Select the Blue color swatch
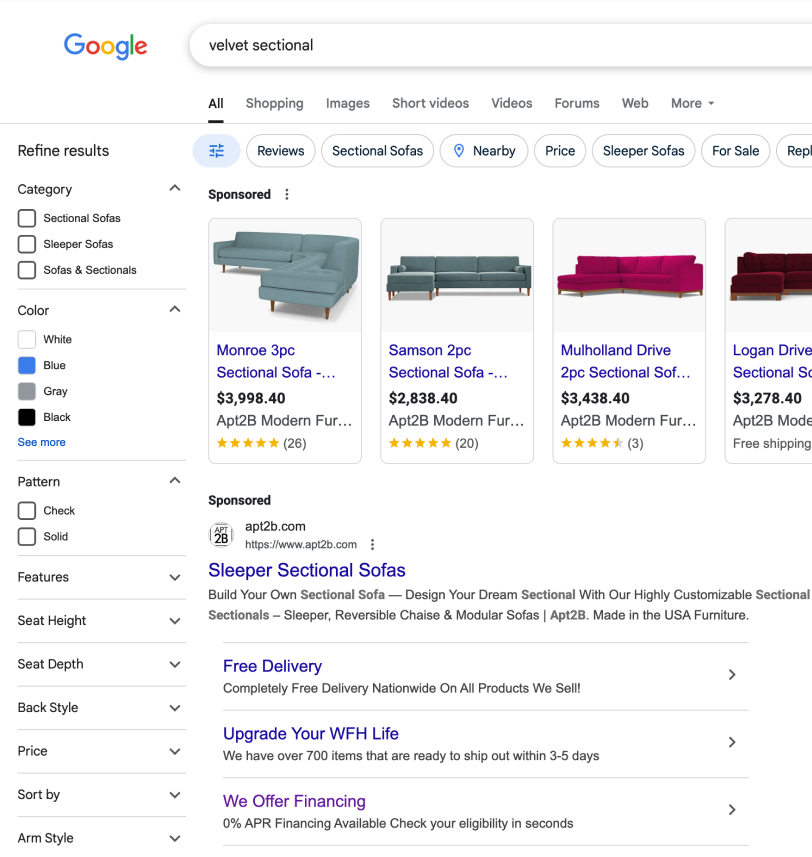 27,366
